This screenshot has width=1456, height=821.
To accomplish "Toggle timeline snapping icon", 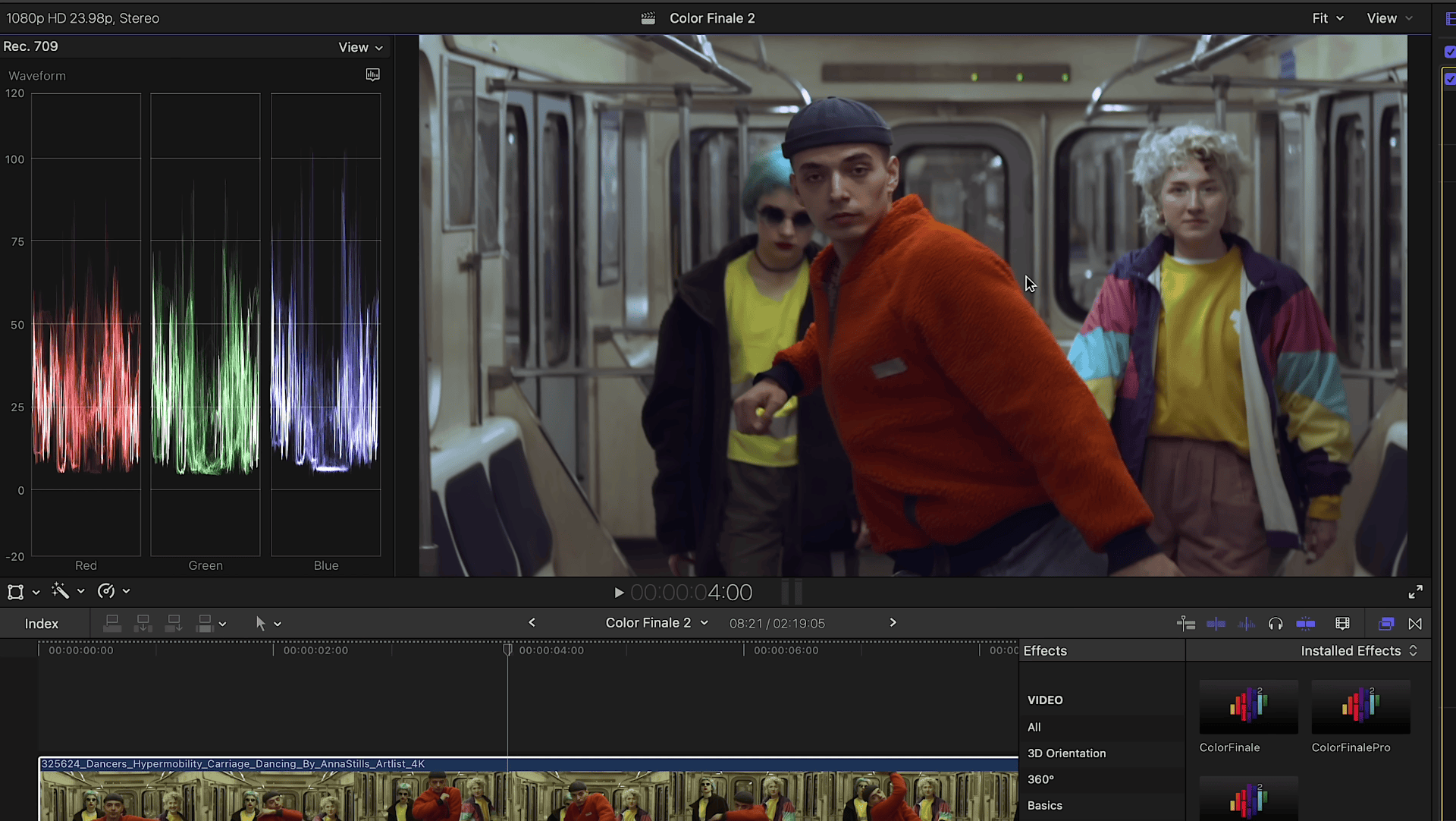I will tap(1305, 624).
